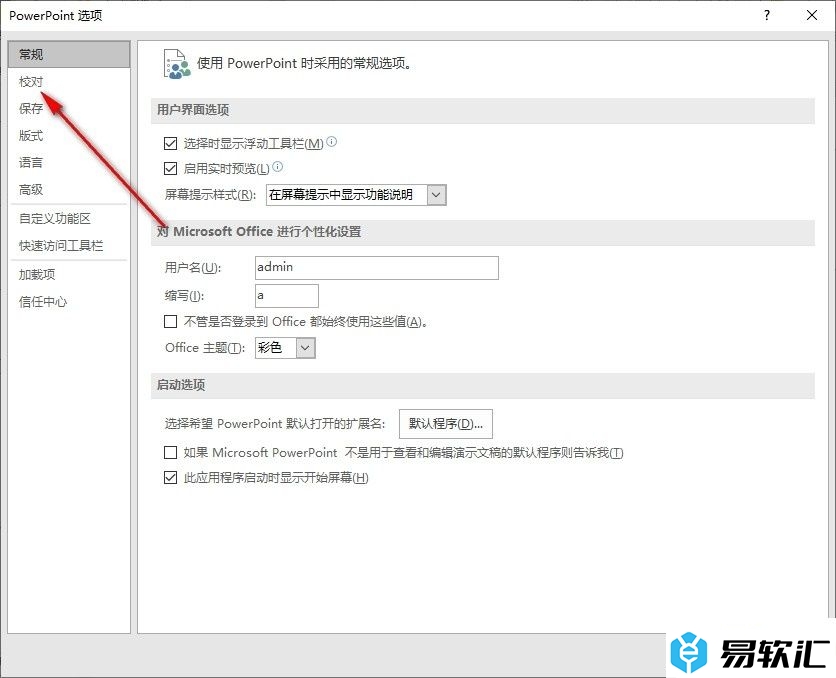Screen dimensions: 836x678
Task: Switch to the 版式 category
Action: (69, 135)
